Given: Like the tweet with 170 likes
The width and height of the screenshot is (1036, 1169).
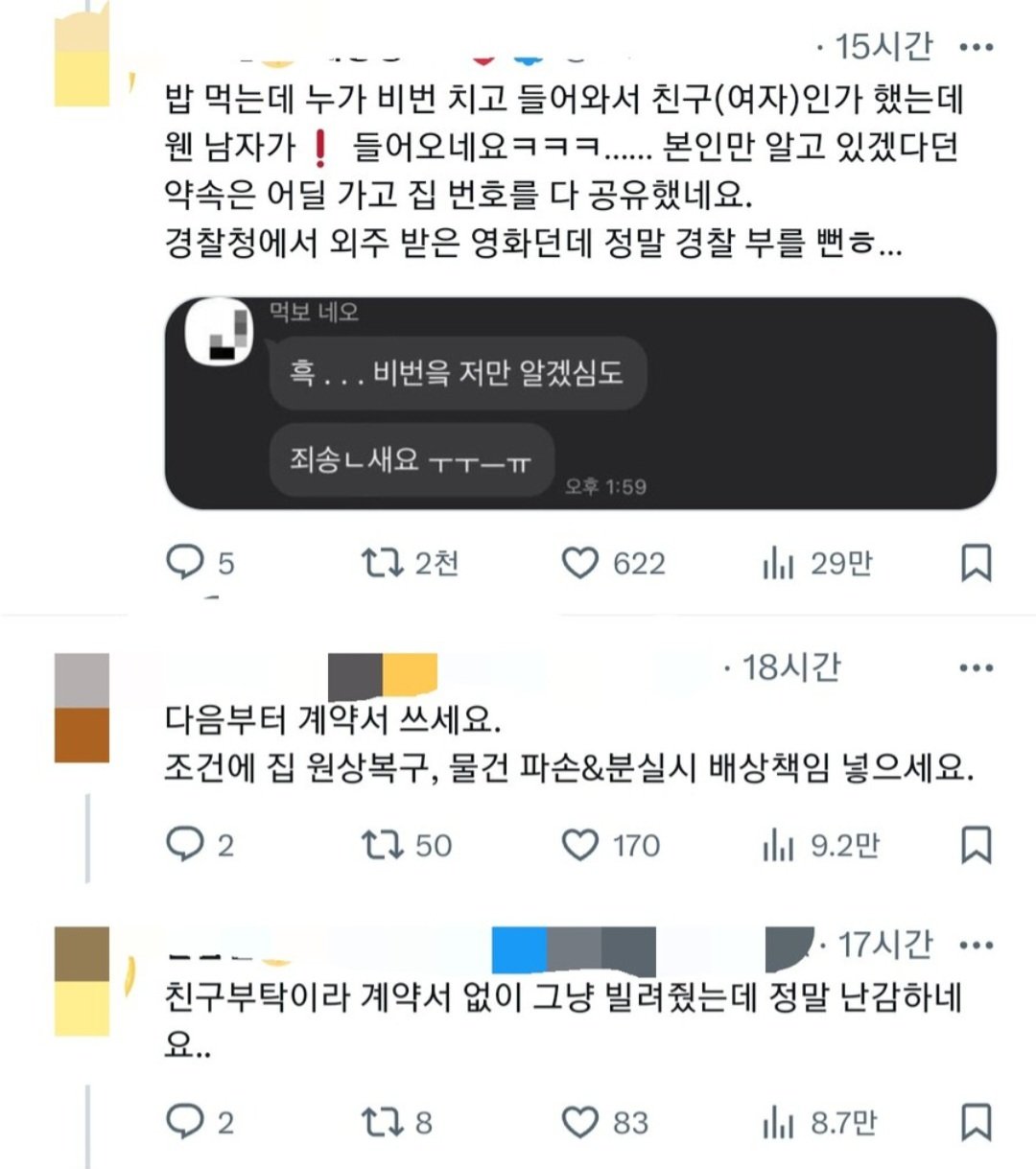Looking at the screenshot, I should [611, 845].
